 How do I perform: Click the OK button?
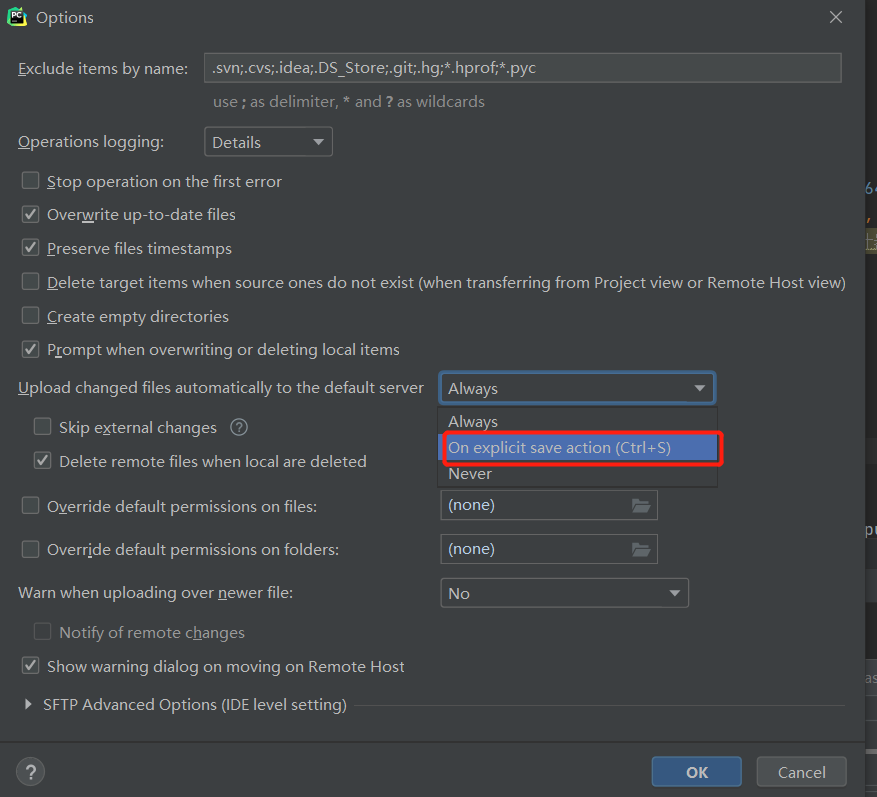[696, 772]
